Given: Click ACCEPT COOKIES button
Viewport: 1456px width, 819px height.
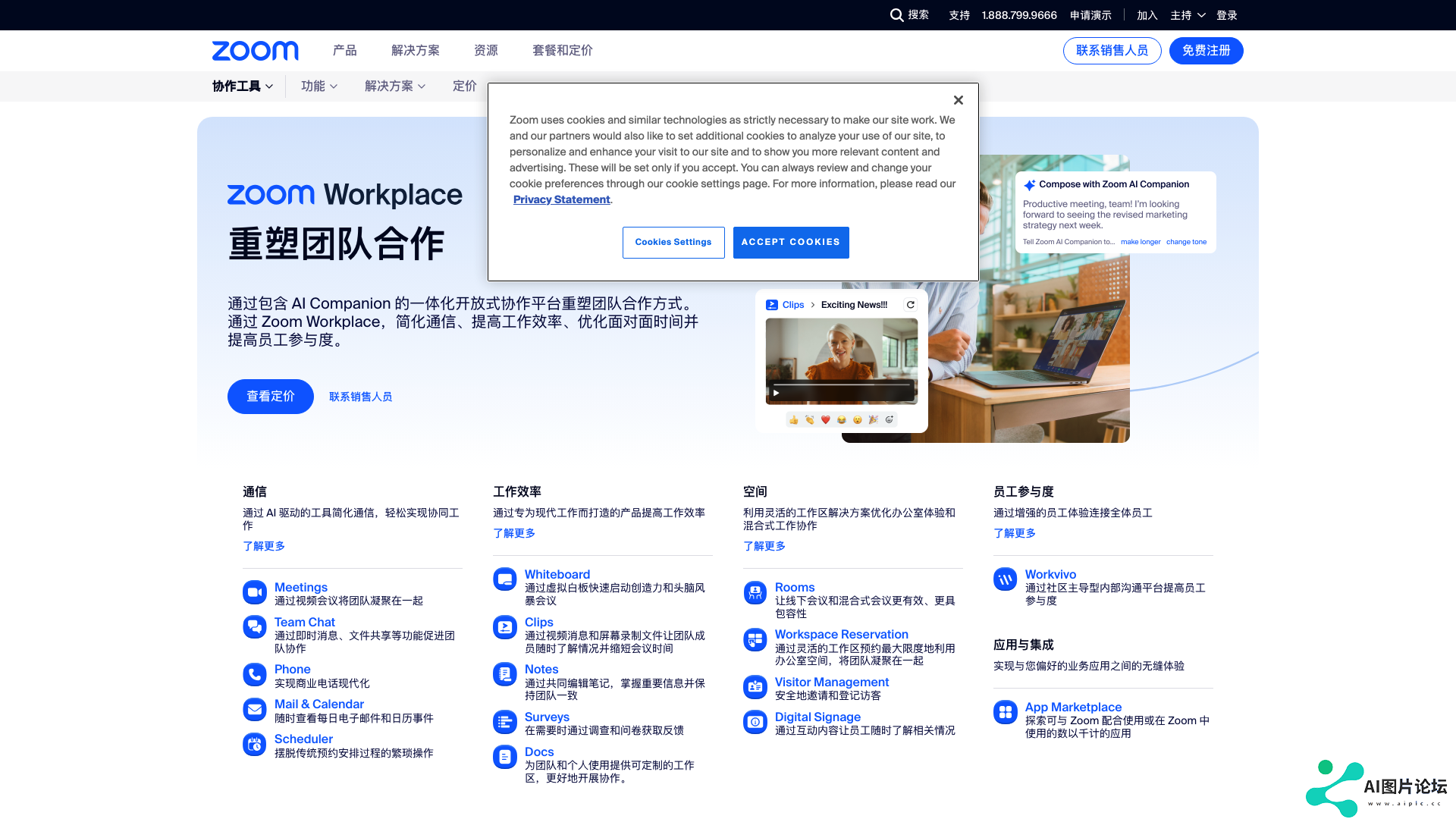Looking at the screenshot, I should [x=791, y=243].
